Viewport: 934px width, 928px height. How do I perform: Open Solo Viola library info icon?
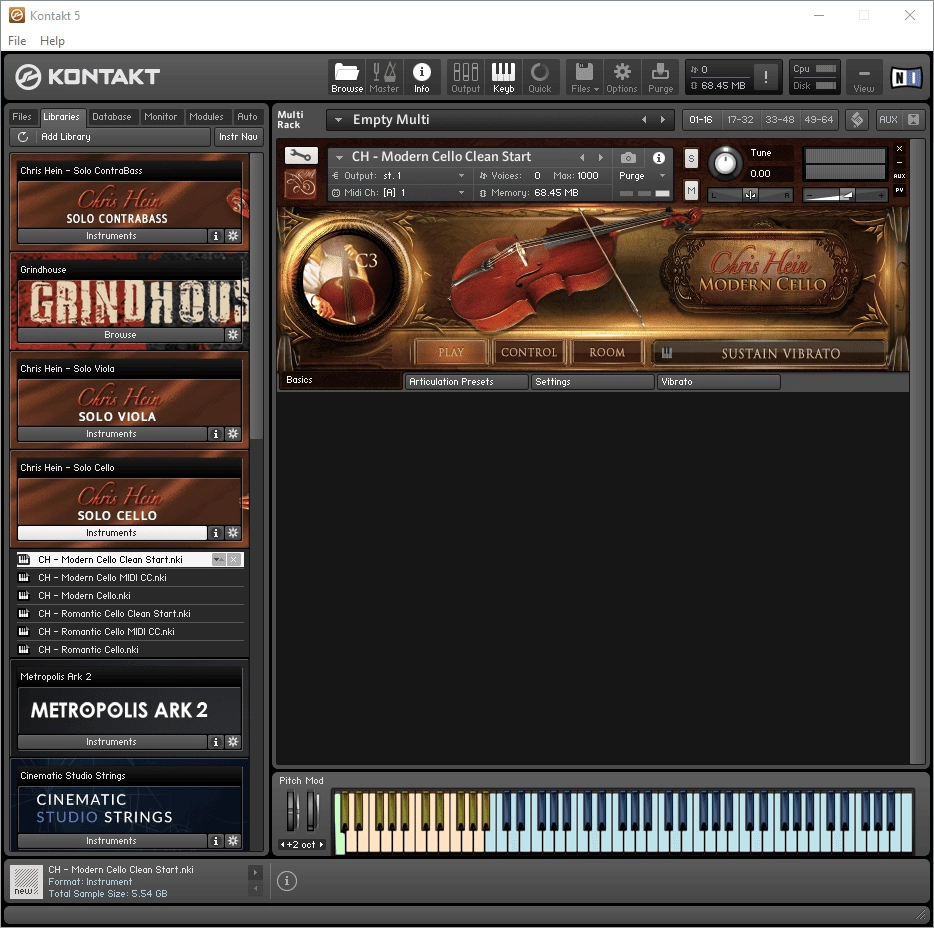(x=216, y=434)
